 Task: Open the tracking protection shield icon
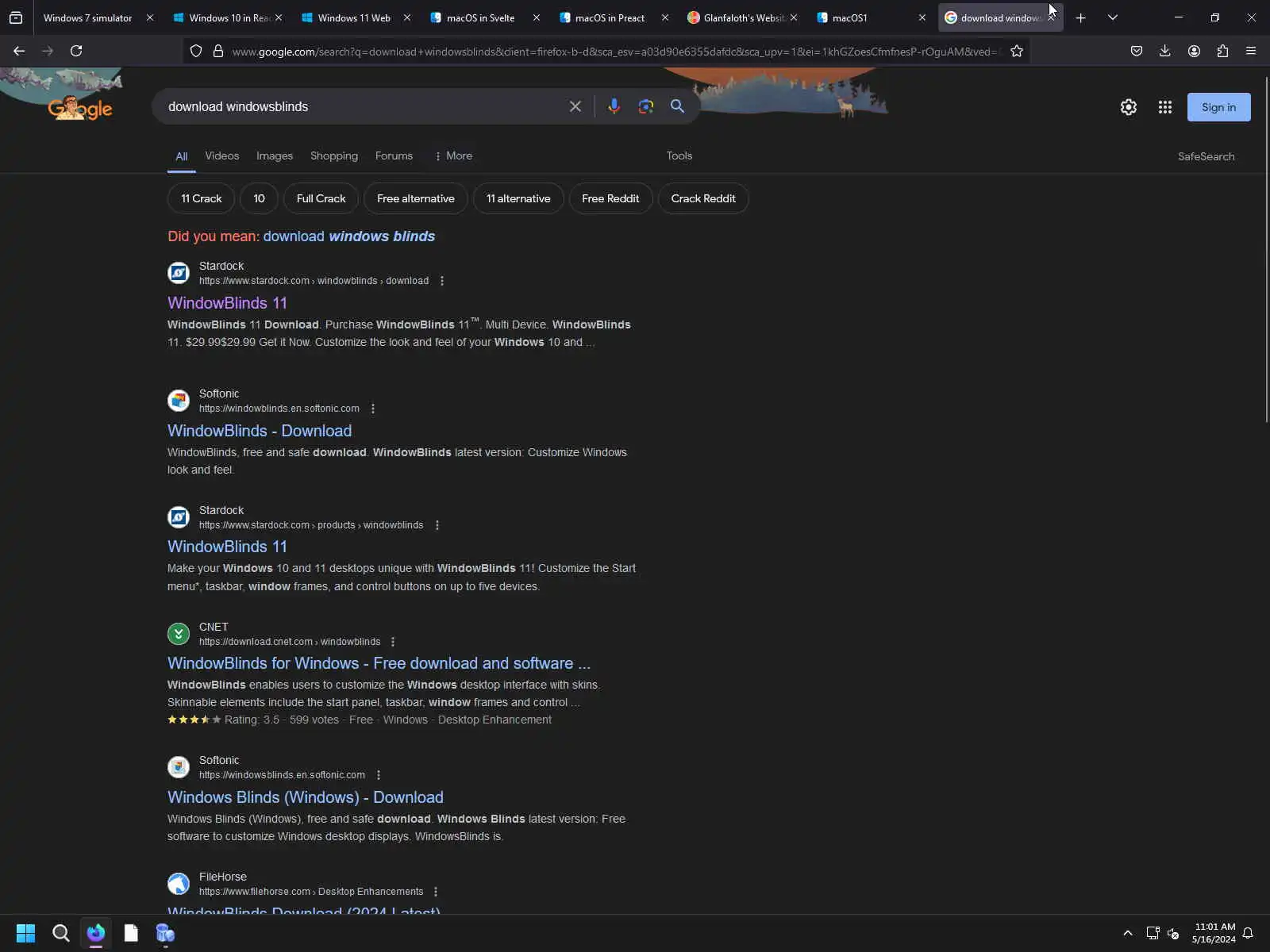196,51
